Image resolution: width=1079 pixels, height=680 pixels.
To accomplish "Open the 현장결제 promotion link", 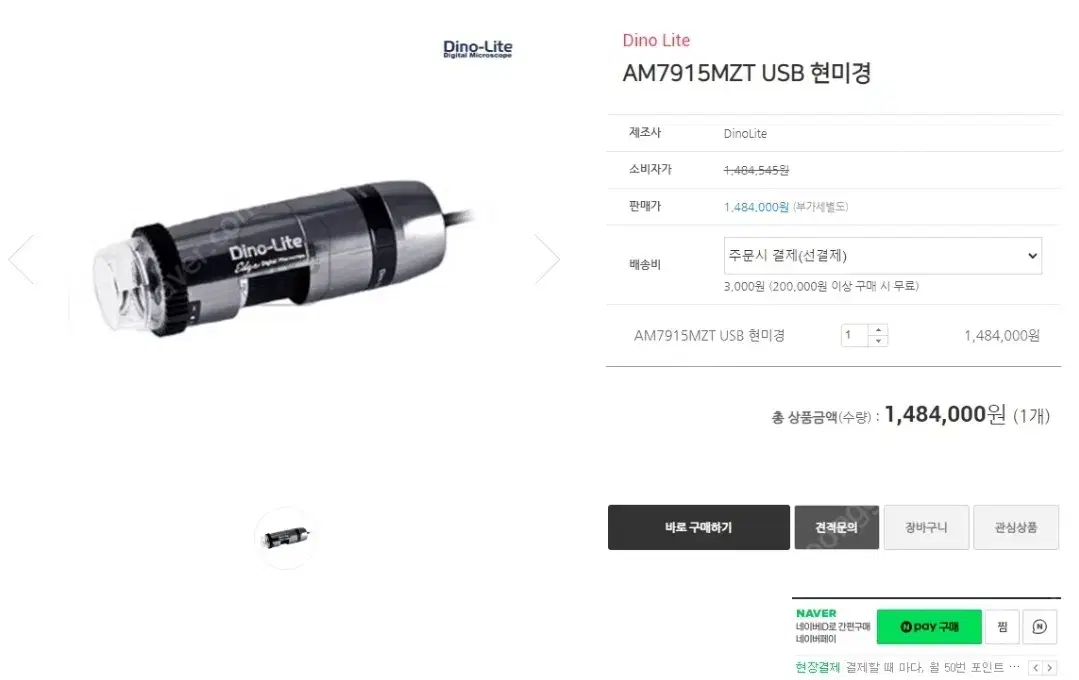I will (x=818, y=668).
